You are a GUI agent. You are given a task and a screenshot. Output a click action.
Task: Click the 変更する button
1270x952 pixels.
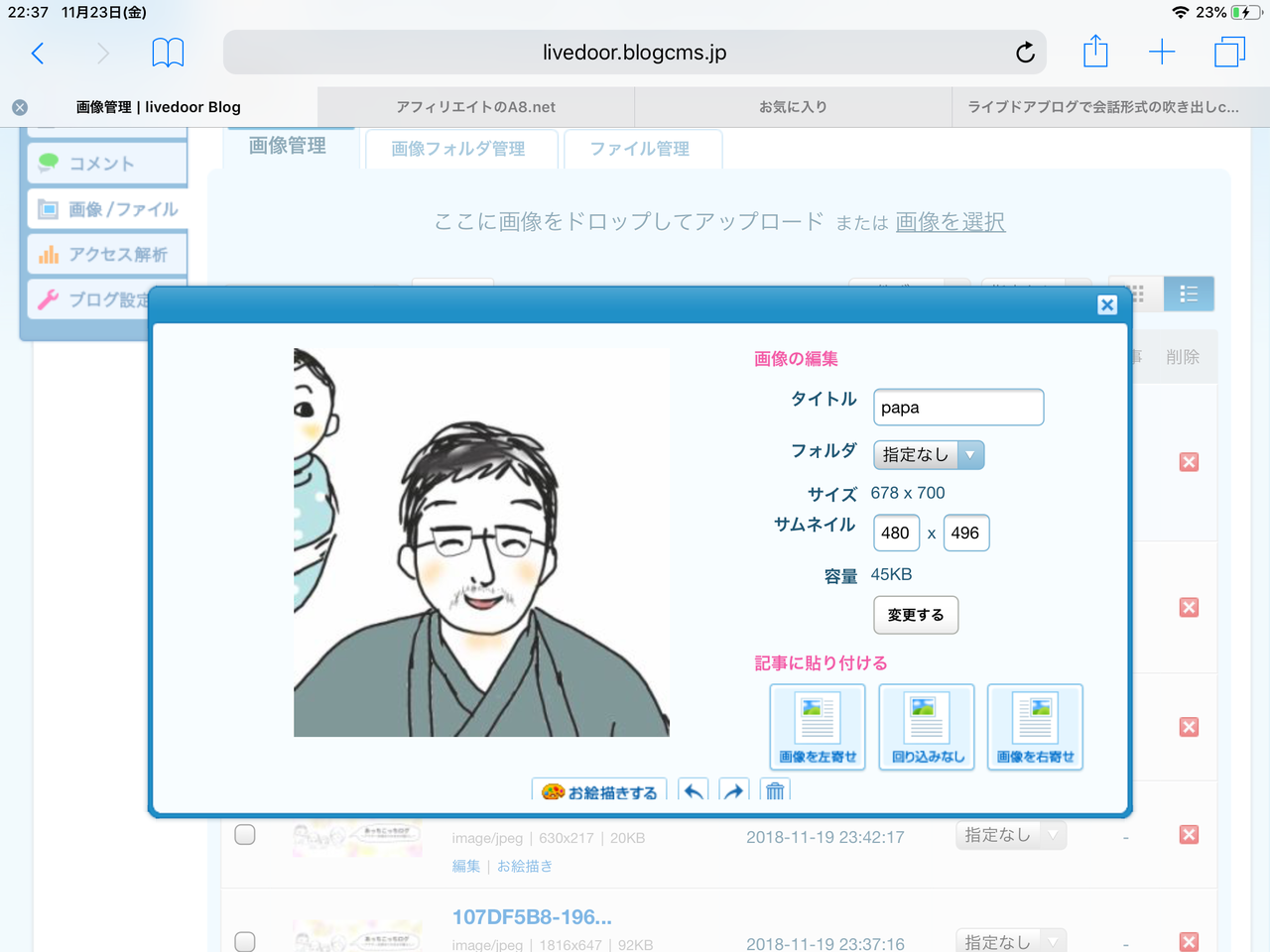pyautogui.click(x=916, y=615)
